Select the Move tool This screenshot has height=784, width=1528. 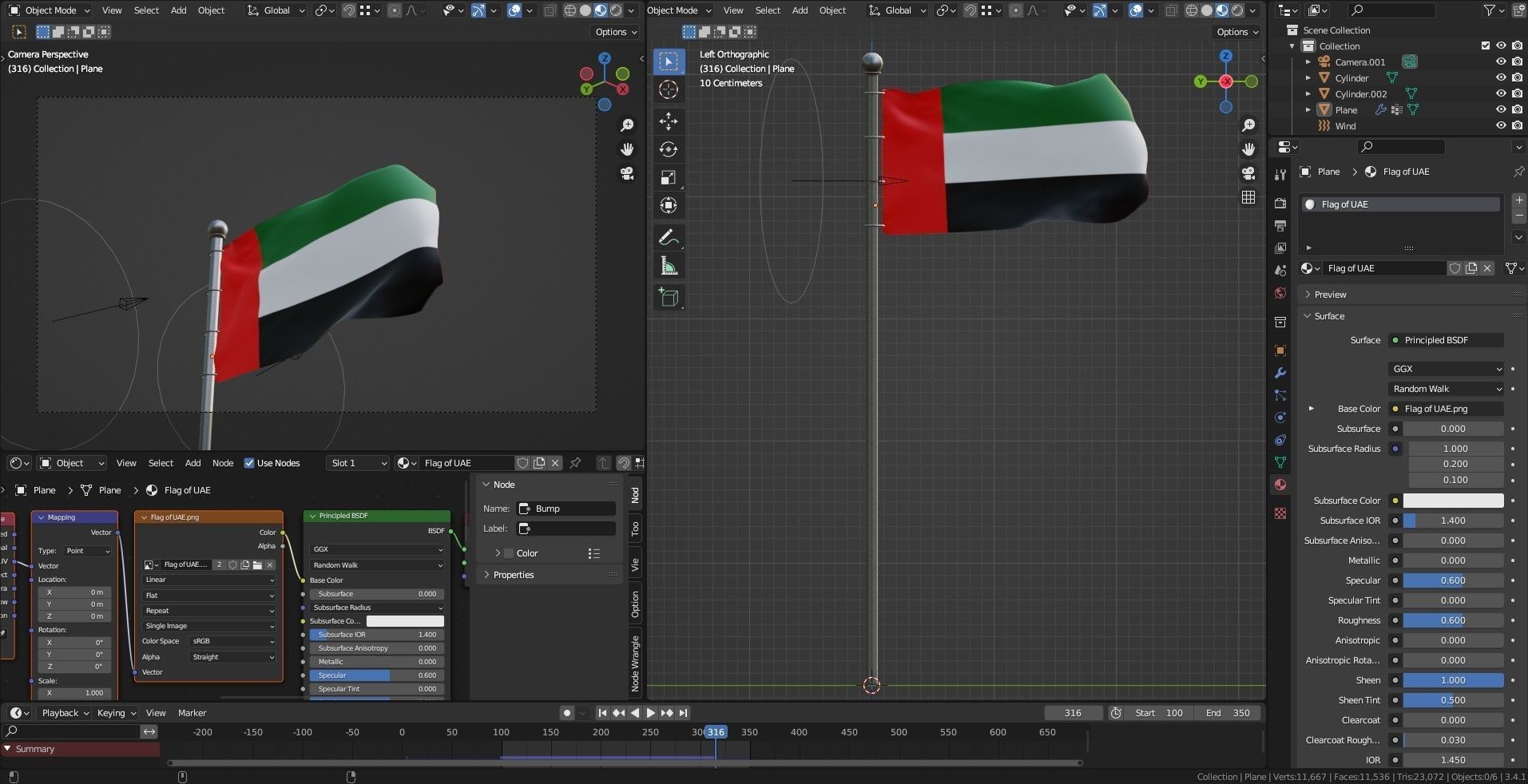669,121
